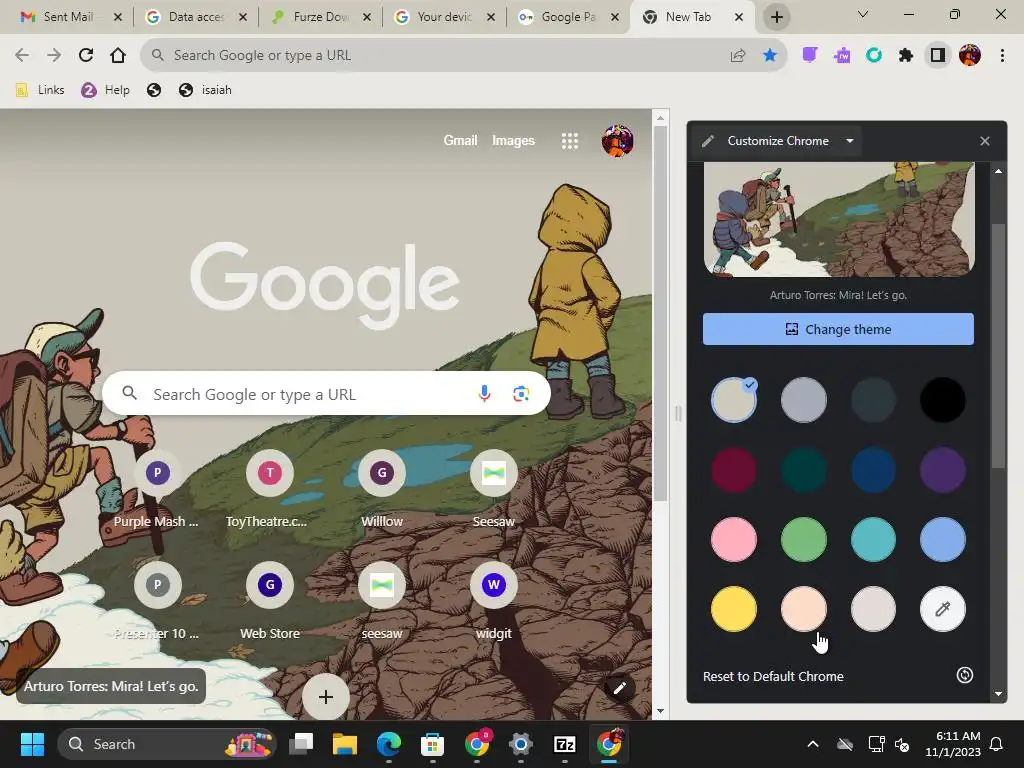The width and height of the screenshot is (1024, 768).
Task: Open the isaiah bookmark
Action: (205, 90)
